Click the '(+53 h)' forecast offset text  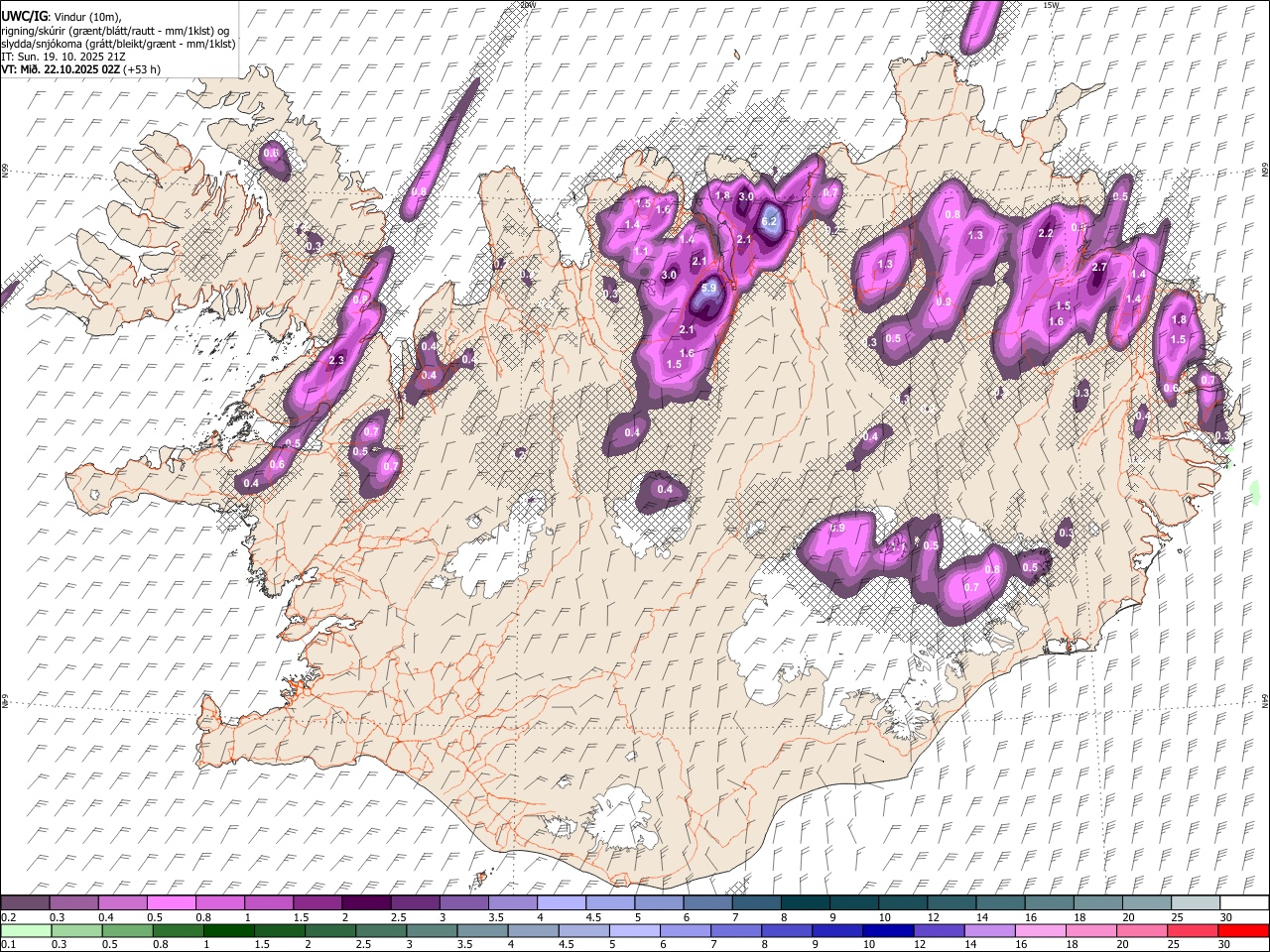(x=142, y=69)
